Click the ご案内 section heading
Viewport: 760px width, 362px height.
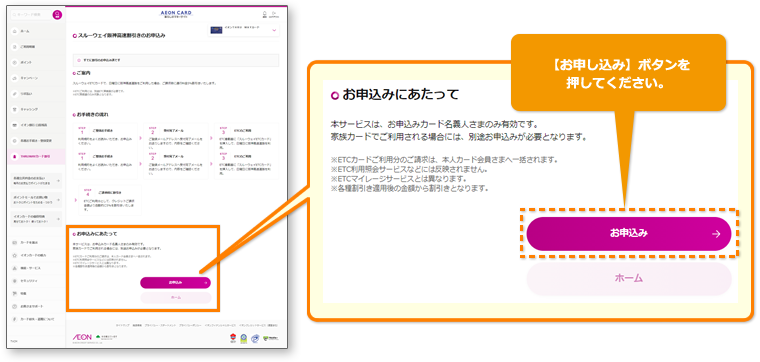(x=83, y=73)
